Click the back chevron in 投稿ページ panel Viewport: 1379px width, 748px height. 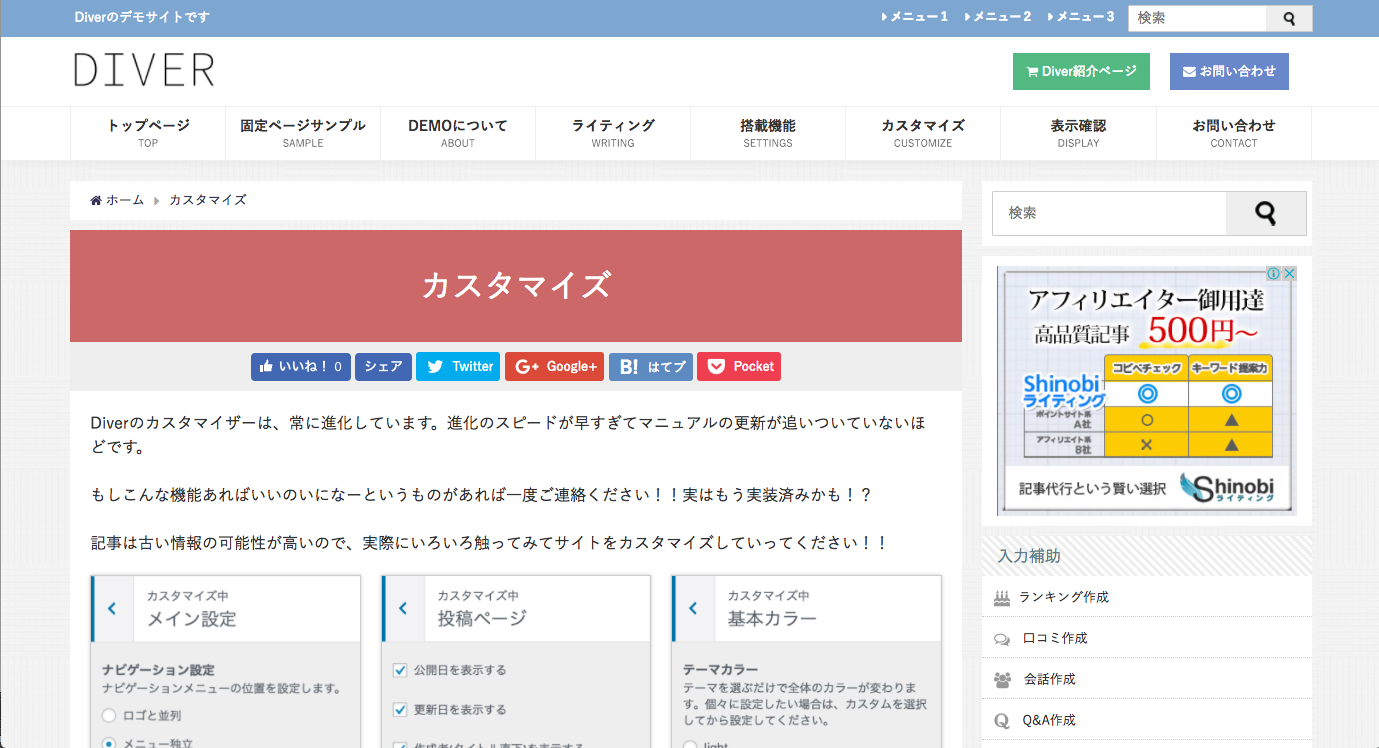403,608
